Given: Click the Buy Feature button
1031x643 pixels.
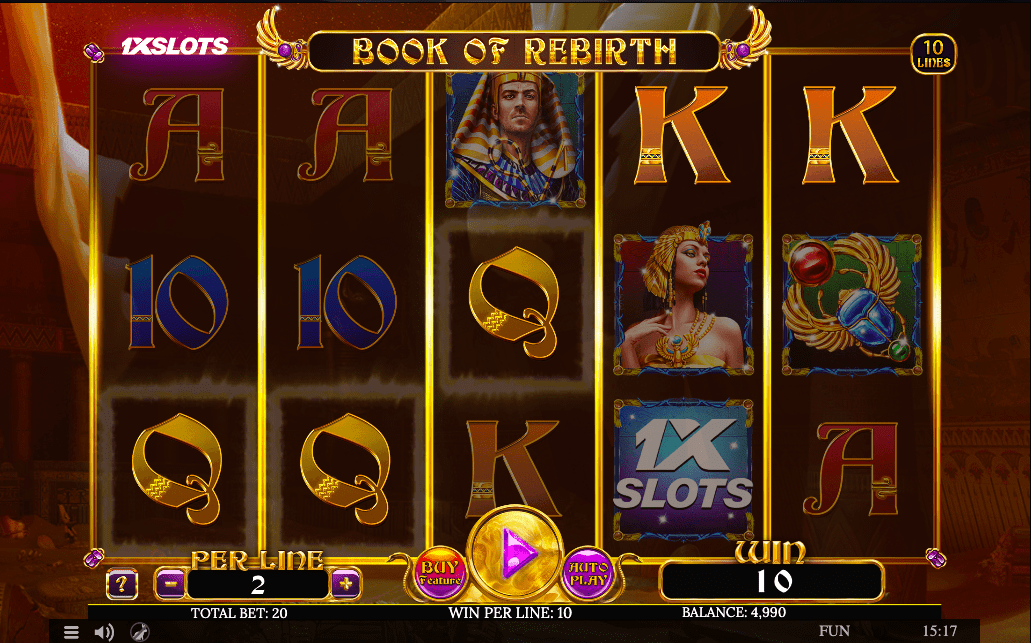Looking at the screenshot, I should tap(441, 573).
